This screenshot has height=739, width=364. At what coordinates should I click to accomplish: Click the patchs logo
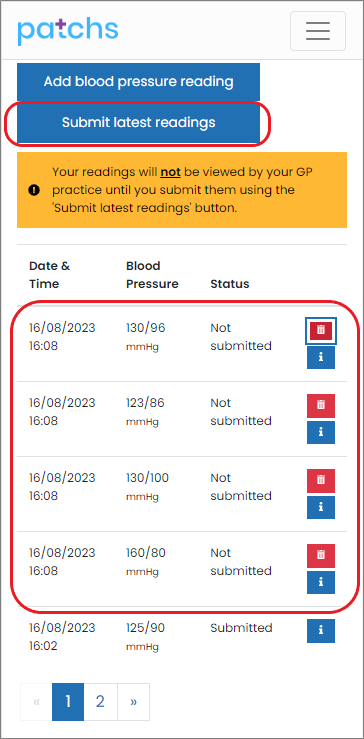(67, 32)
